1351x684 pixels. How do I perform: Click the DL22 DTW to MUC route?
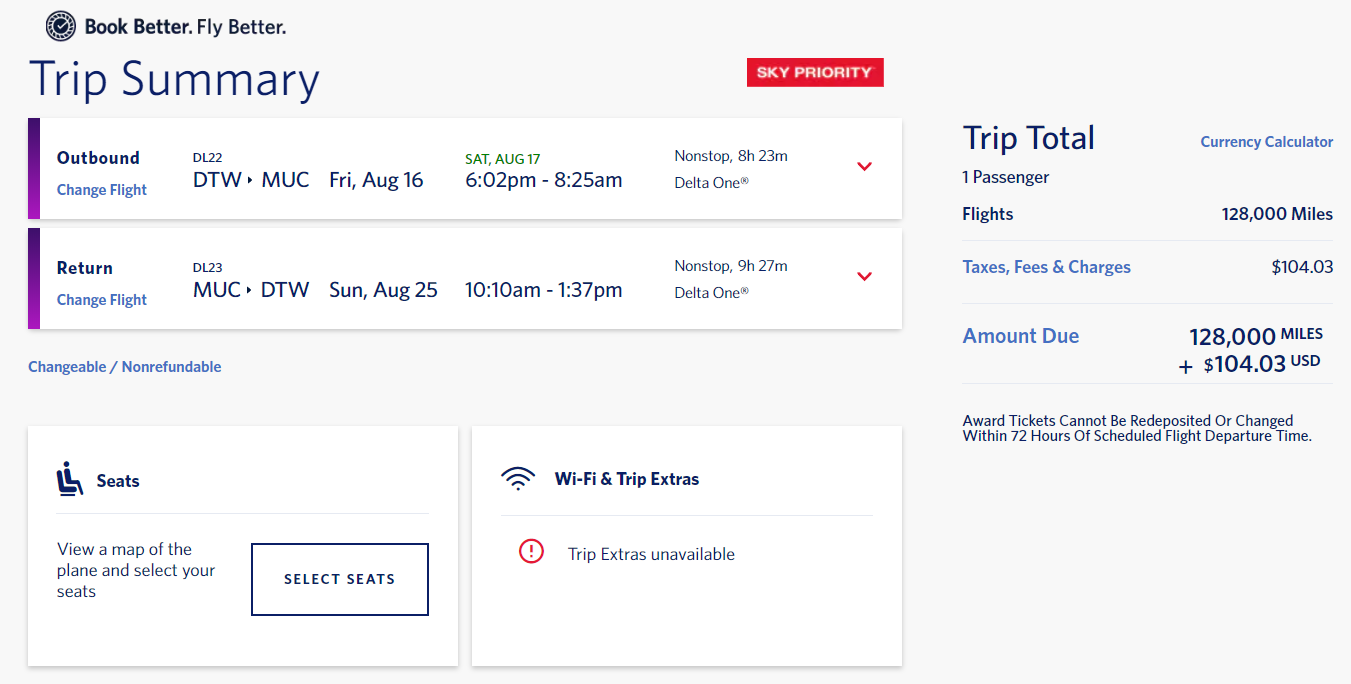coord(251,180)
